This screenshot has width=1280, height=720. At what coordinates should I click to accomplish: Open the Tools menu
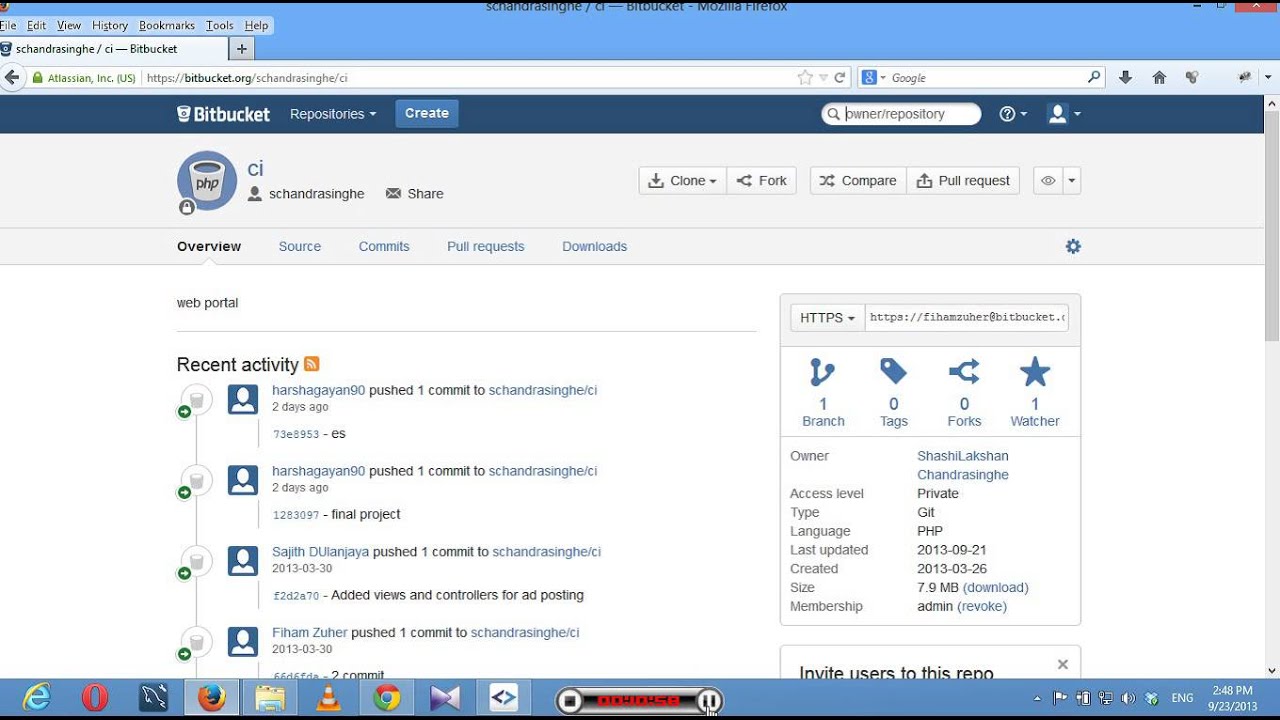pyautogui.click(x=219, y=25)
